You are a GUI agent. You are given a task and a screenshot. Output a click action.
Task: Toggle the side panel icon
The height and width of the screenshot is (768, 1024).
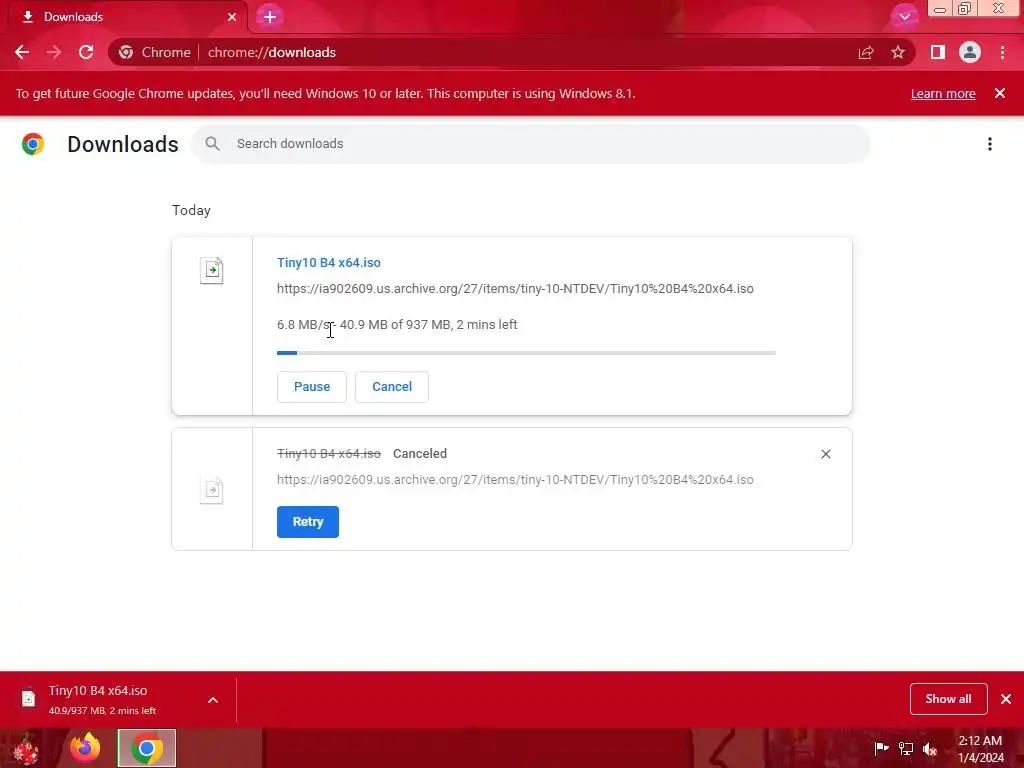click(x=938, y=52)
